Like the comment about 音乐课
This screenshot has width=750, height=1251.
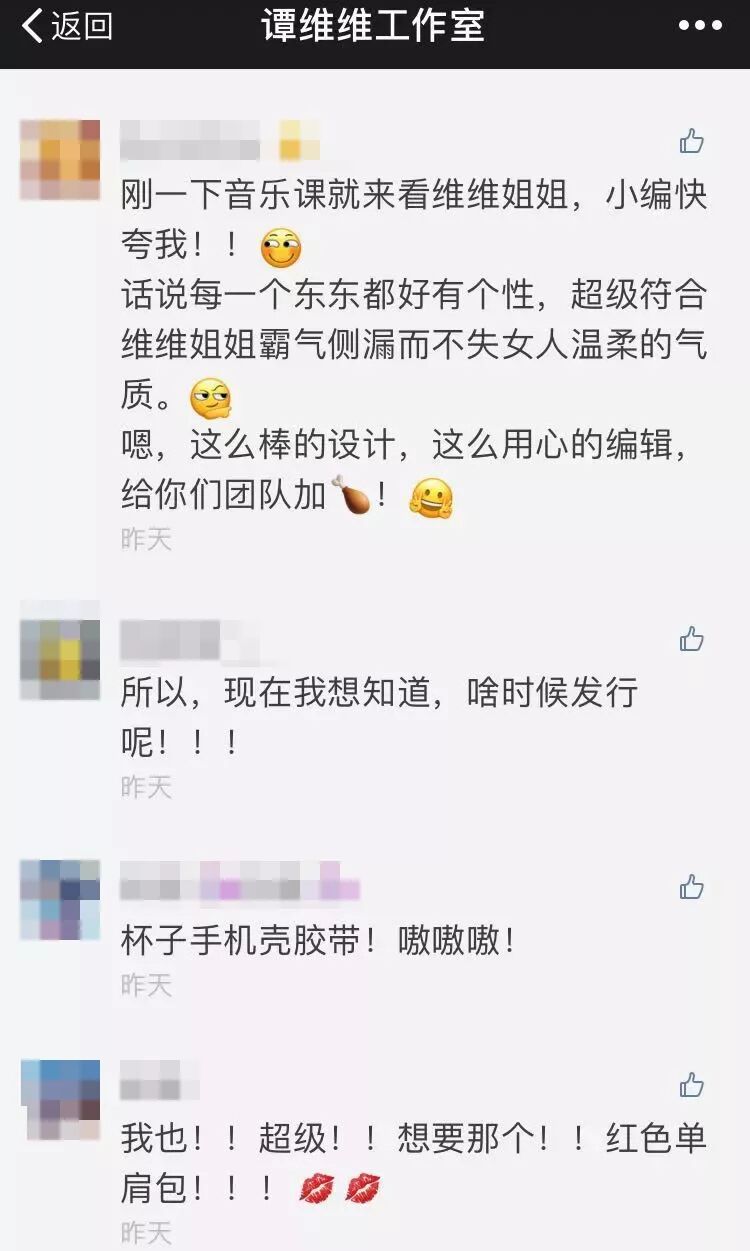[692, 142]
